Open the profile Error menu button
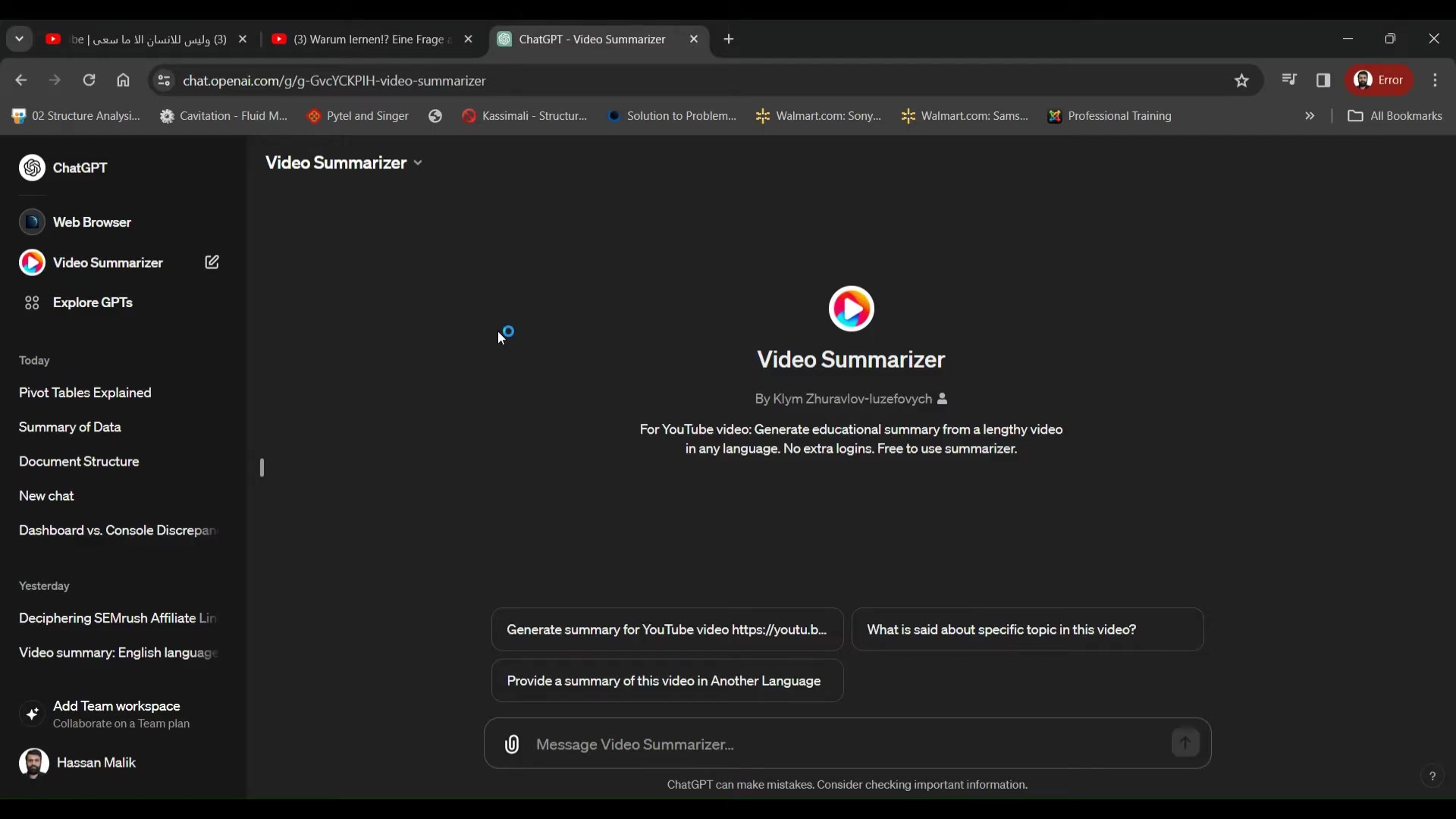Viewport: 1456px width, 819px height. coord(1379,80)
